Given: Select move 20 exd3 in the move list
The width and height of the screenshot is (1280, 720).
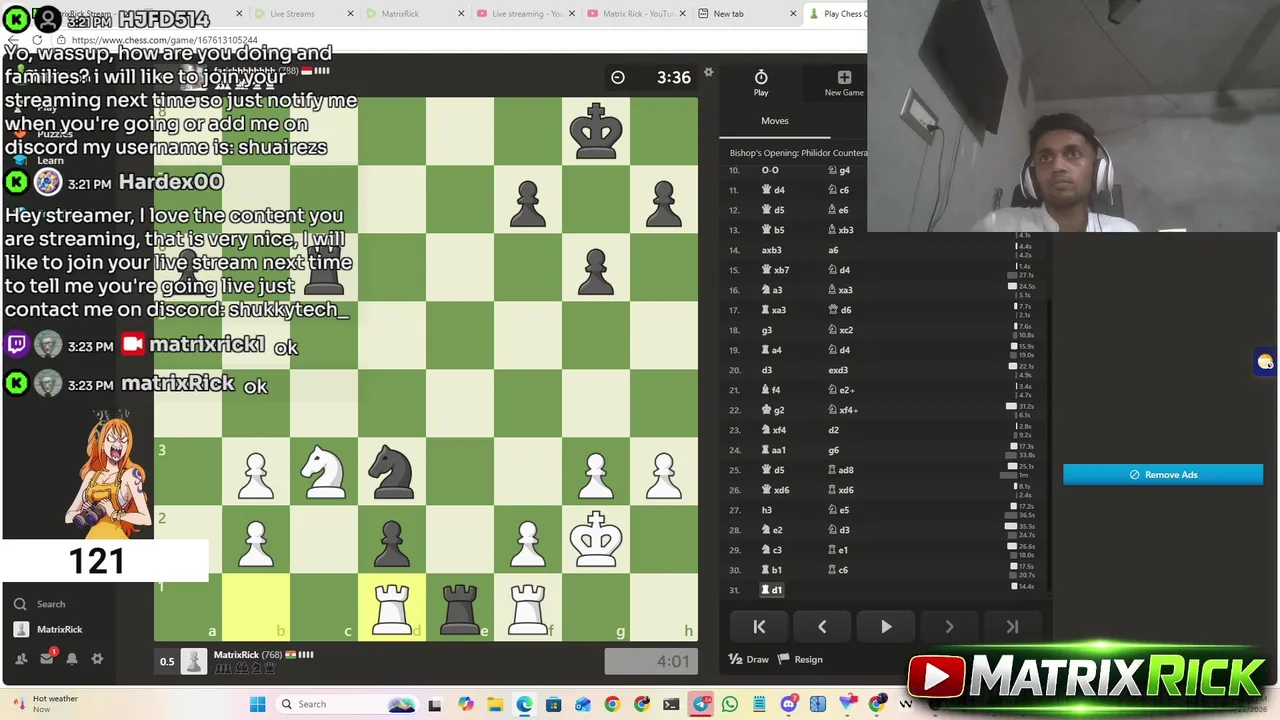Looking at the screenshot, I should 838,370.
